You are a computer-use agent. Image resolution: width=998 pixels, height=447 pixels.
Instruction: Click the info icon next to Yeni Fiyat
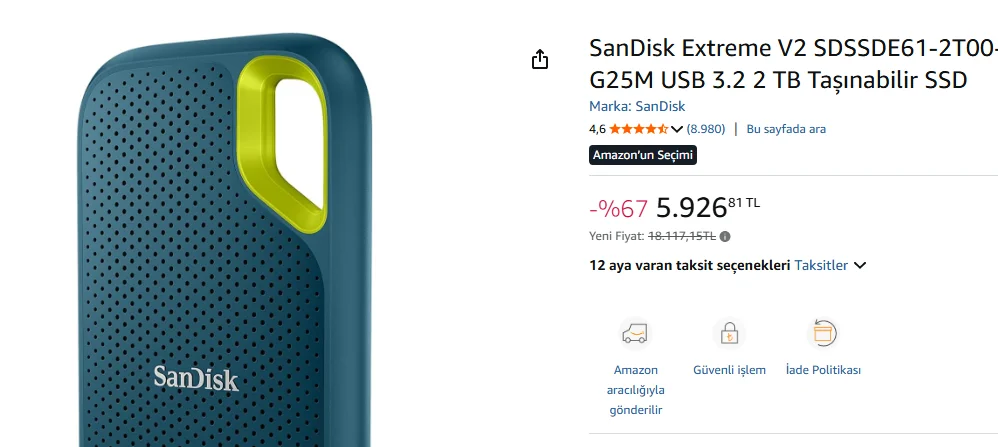(x=725, y=236)
